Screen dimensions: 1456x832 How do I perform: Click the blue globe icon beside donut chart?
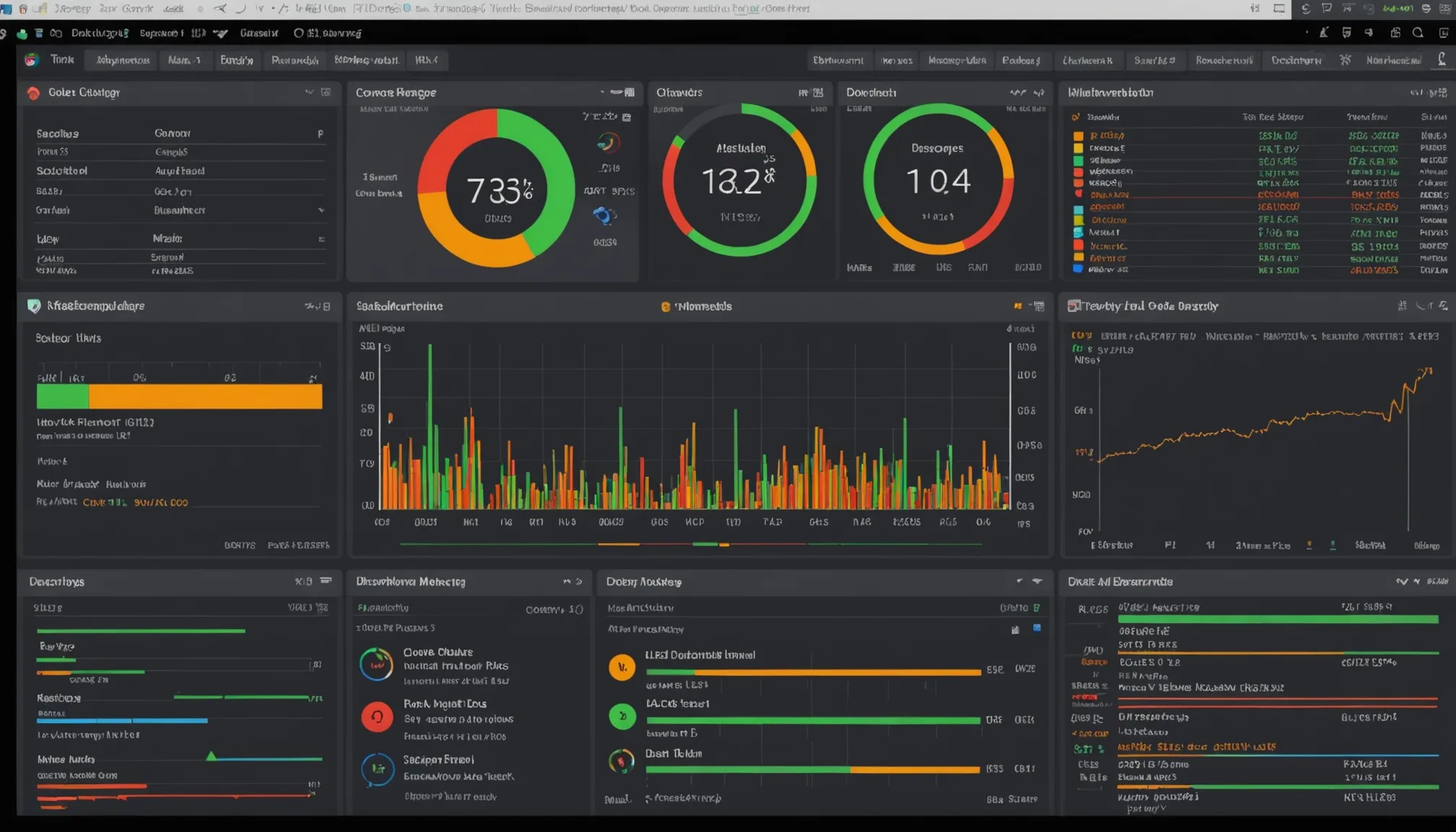point(604,215)
